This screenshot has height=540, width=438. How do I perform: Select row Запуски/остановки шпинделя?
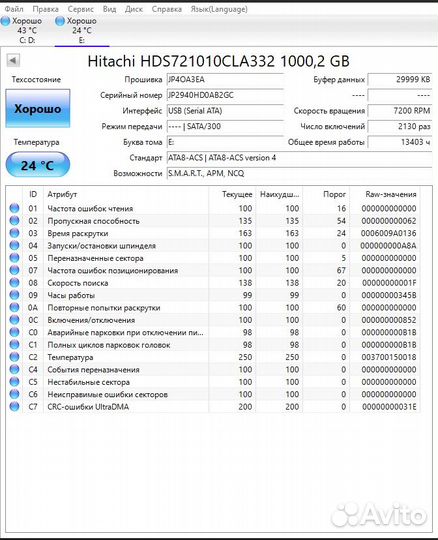point(213,246)
